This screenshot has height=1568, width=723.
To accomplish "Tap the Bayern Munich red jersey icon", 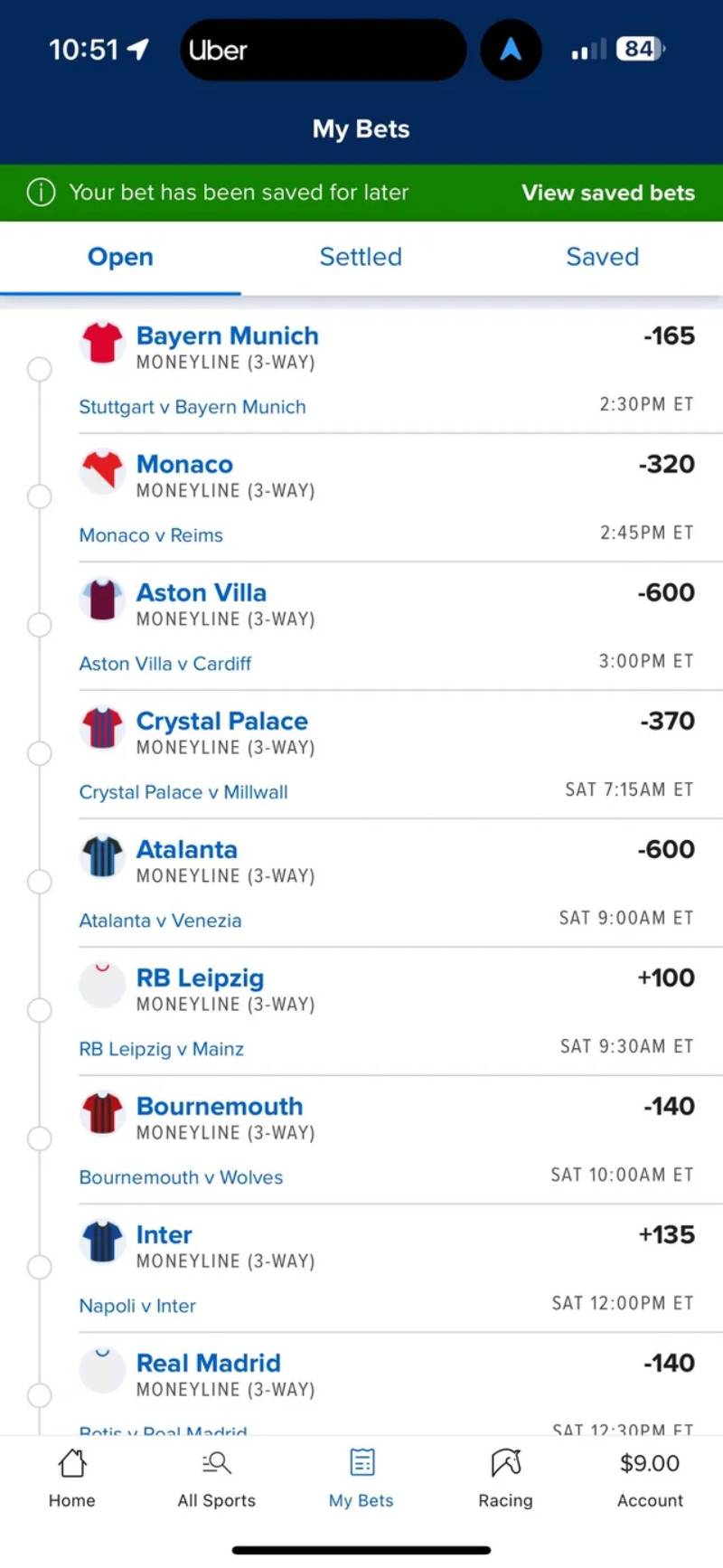I will point(102,344).
